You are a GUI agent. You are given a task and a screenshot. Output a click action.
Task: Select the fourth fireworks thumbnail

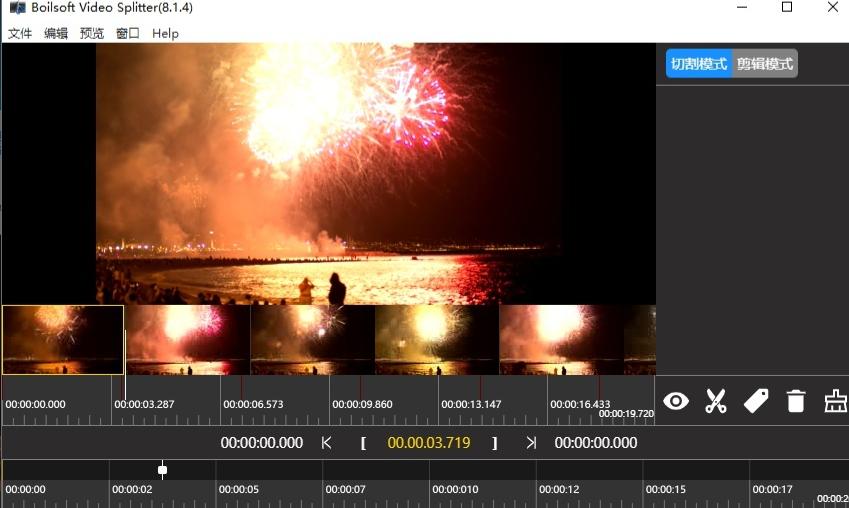[x=437, y=340]
